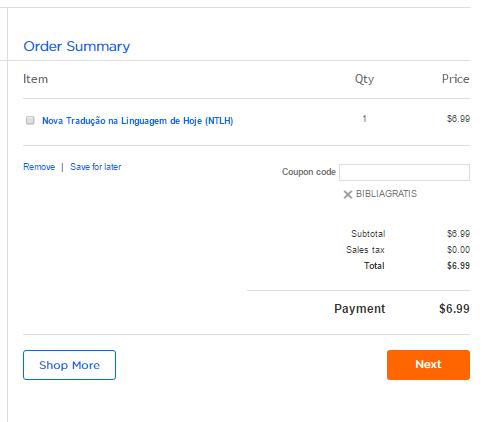Select the Item column header
This screenshot has width=491, height=422.
pos(35,79)
